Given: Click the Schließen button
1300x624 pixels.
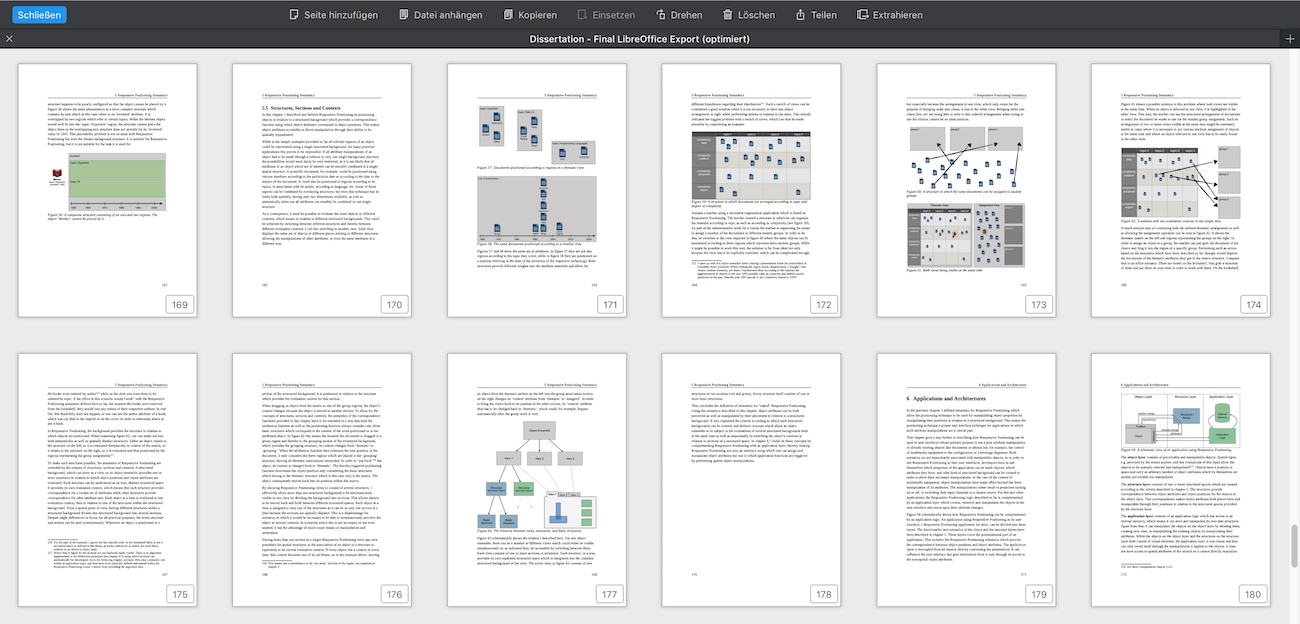Looking at the screenshot, I should (x=40, y=15).
